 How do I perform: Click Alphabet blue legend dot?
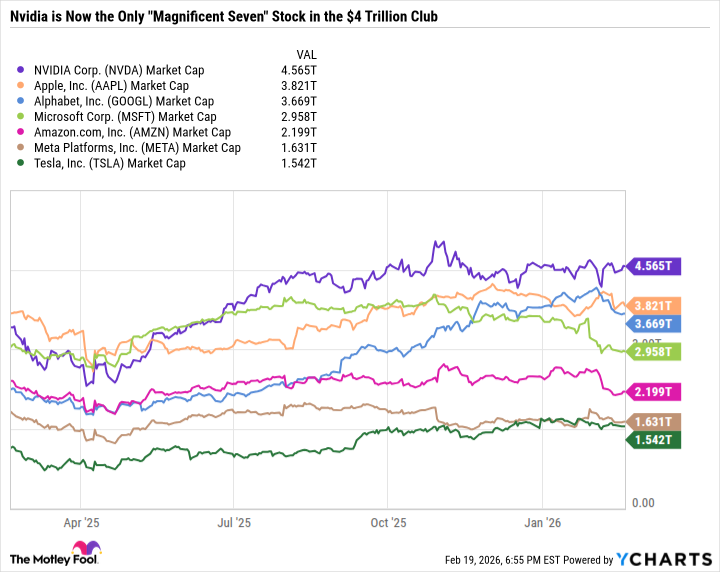(x=21, y=101)
